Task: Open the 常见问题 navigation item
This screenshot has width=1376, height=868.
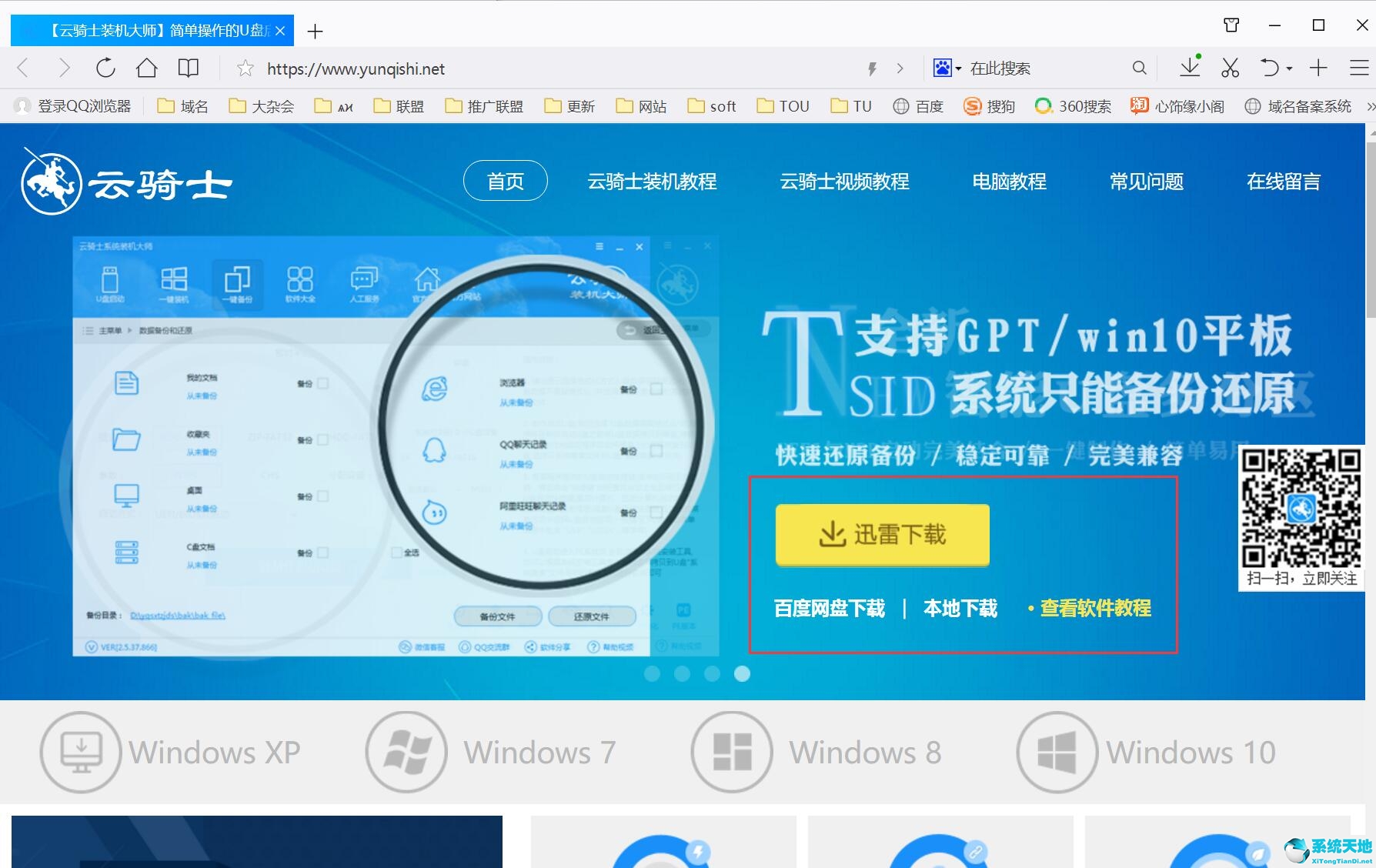Action: point(1146,182)
